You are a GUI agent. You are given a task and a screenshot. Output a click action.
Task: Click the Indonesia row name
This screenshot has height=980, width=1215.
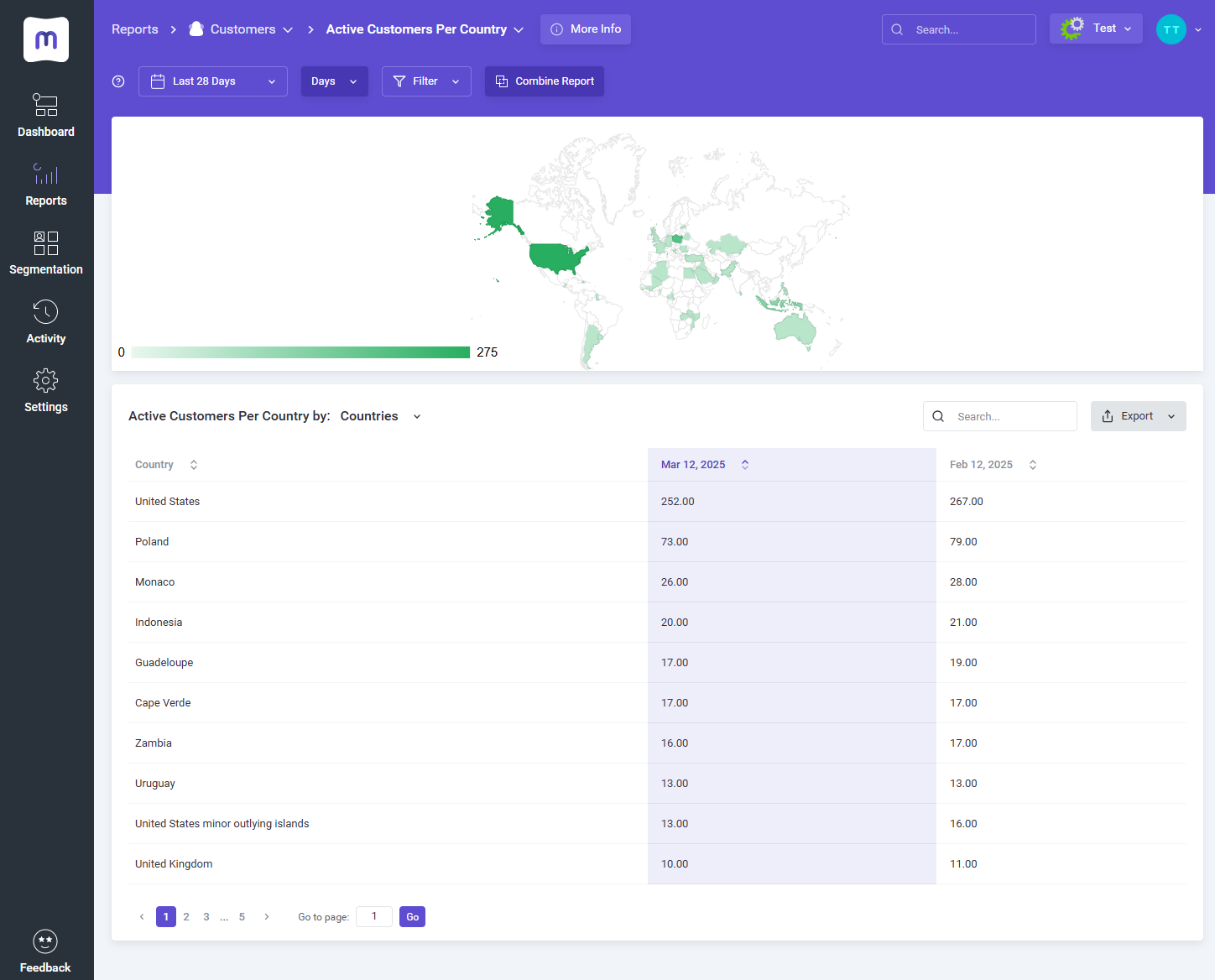(x=159, y=623)
